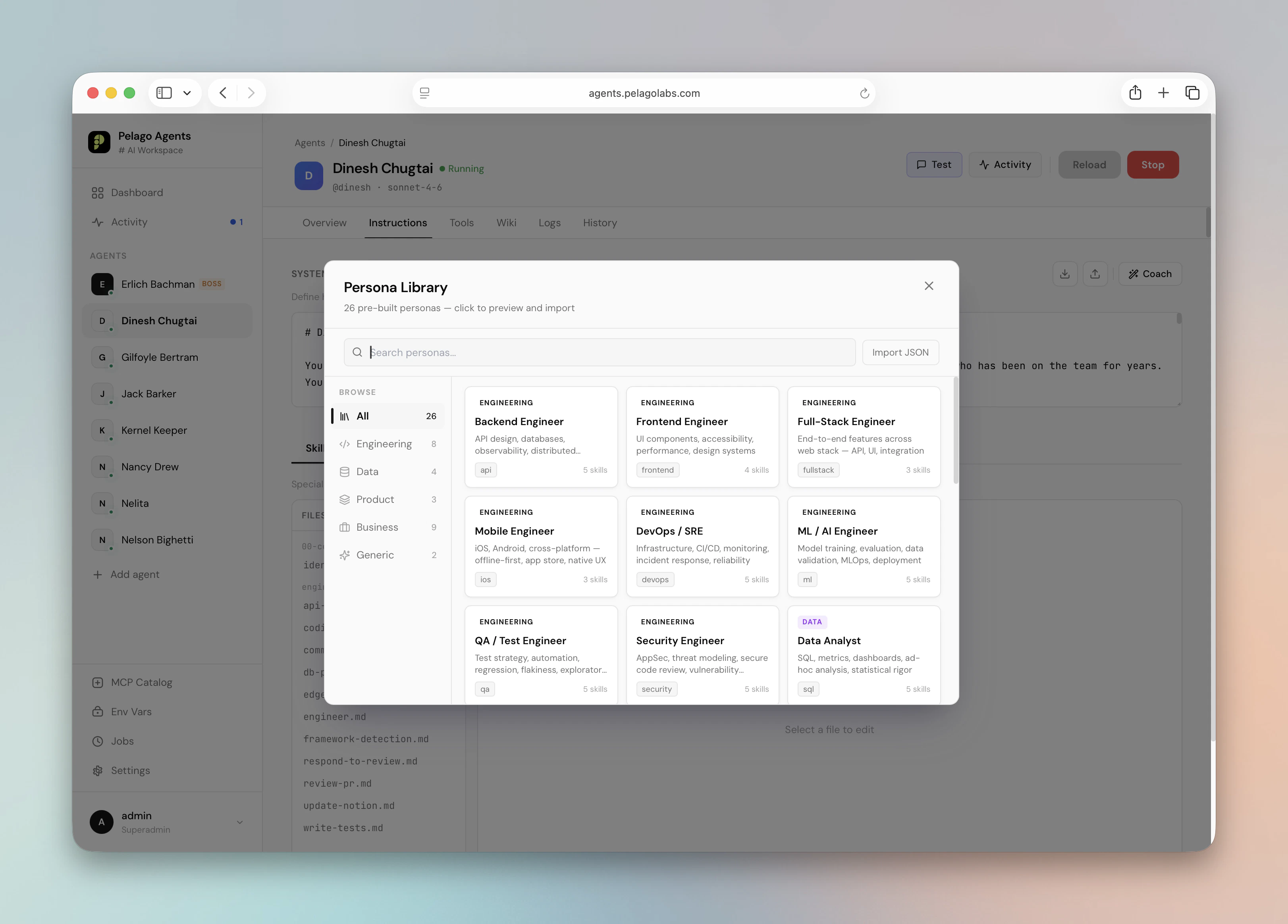1288x924 pixels.
Task: Select the ML / AI Engineer persona
Action: tap(863, 547)
